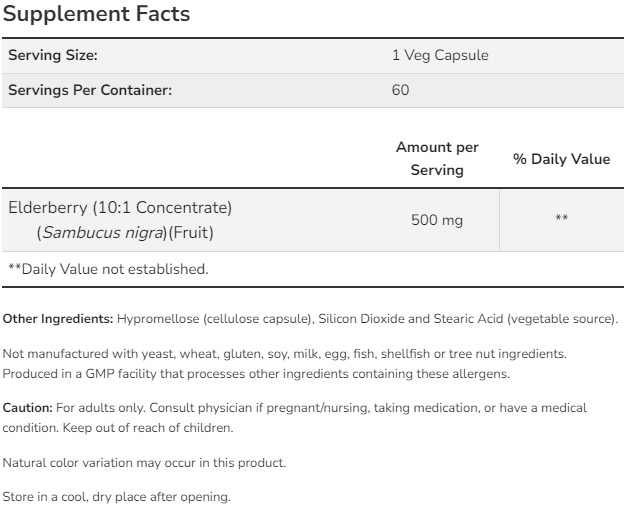The height and width of the screenshot is (509, 627).
Task: Click the Hypromellose (cellulose capsule) text
Action: 214,319
